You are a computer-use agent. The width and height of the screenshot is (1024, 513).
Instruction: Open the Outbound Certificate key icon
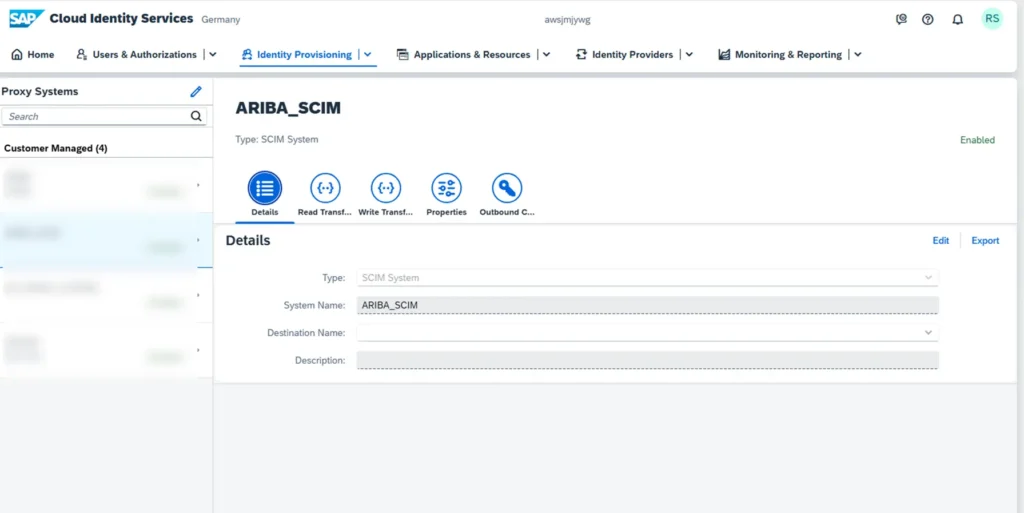[507, 188]
